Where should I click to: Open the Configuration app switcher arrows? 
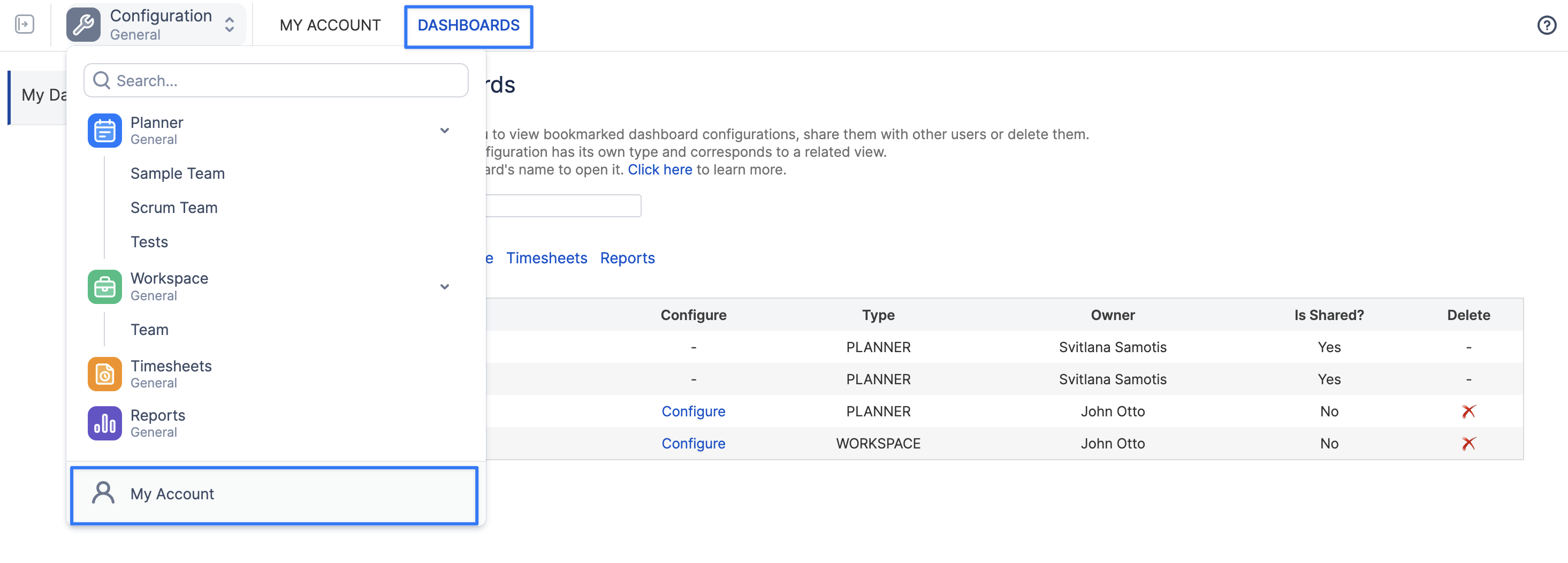click(x=230, y=24)
